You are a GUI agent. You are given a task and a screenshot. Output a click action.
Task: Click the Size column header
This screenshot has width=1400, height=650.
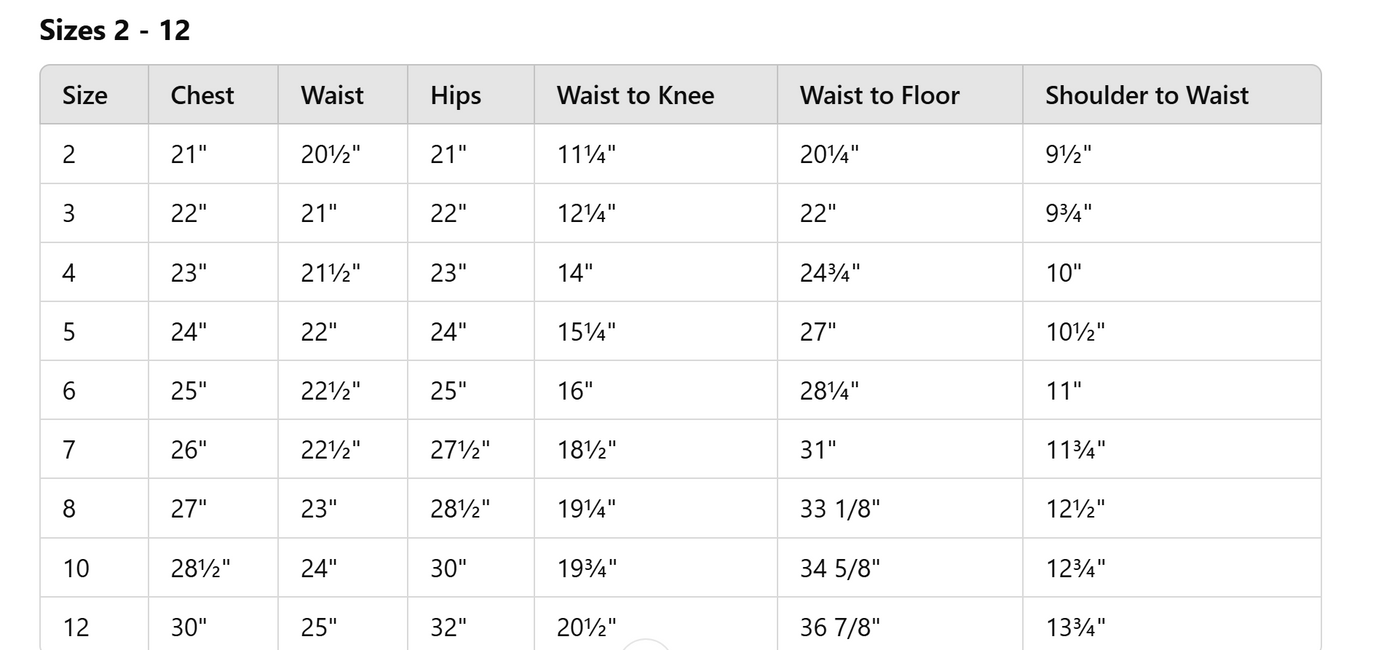85,95
